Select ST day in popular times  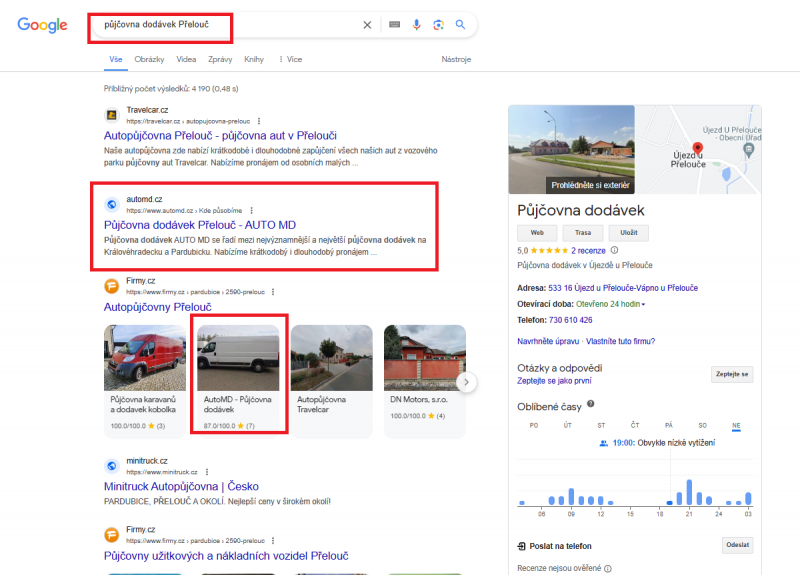(601, 426)
